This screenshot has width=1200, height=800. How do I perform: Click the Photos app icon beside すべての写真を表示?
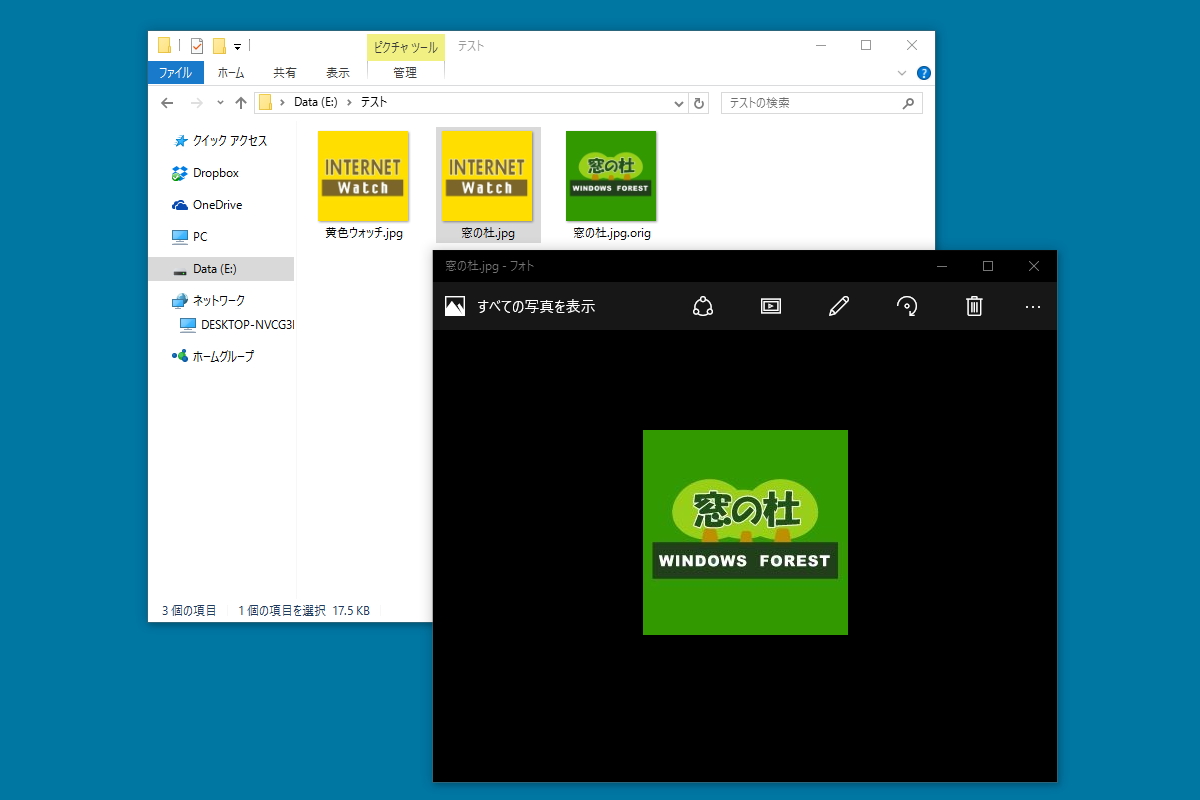coord(453,306)
